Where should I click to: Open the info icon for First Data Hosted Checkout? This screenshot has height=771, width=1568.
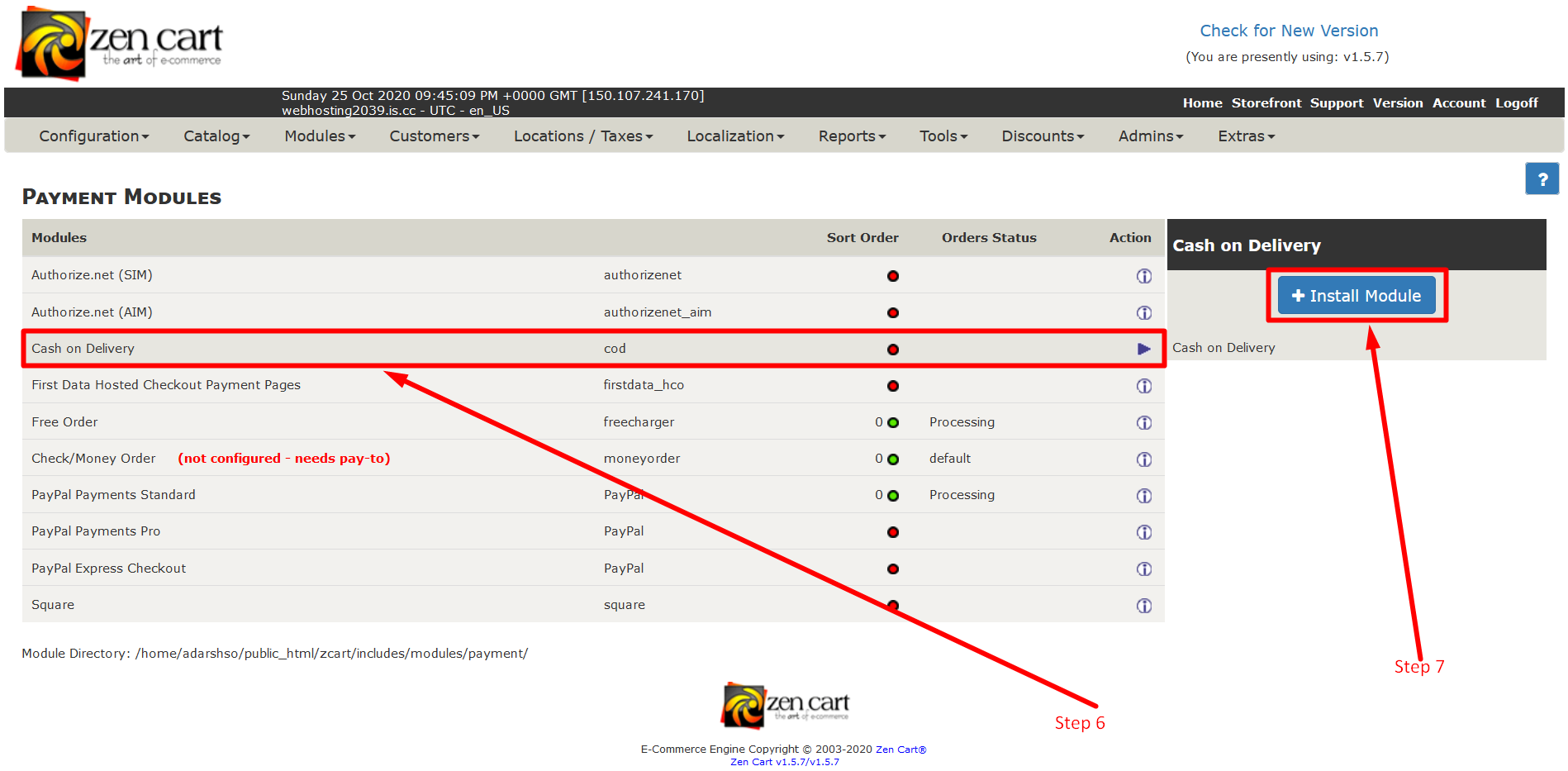coord(1143,386)
